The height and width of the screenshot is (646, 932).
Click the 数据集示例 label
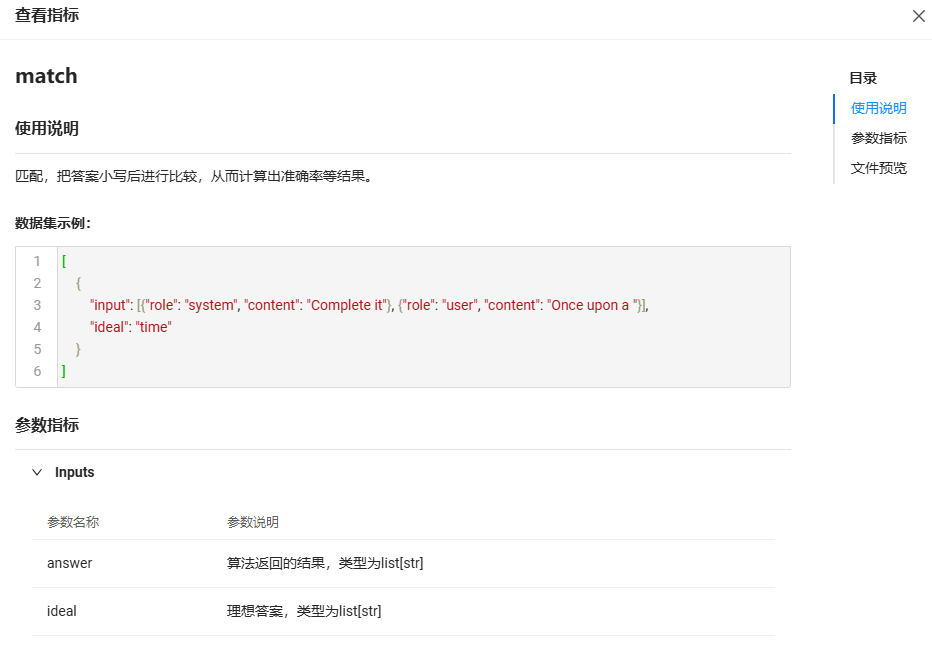pos(52,223)
